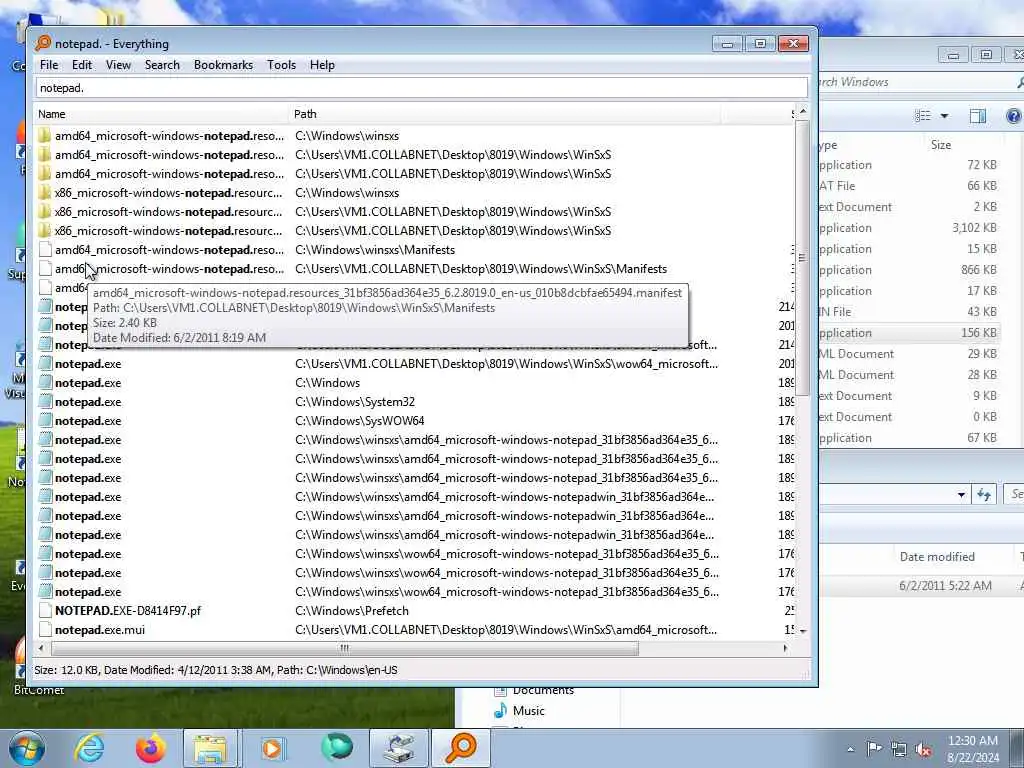Select the Explorer row with size 3,102 KB

911,228
